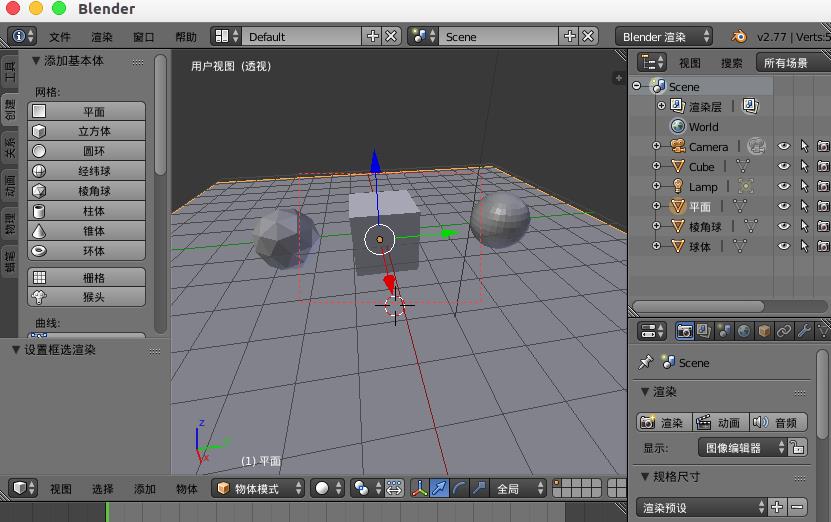Screen dimensions: 831x522
Task: Add a 猴头 monkey mesh
Action: pyautogui.click(x=94, y=297)
